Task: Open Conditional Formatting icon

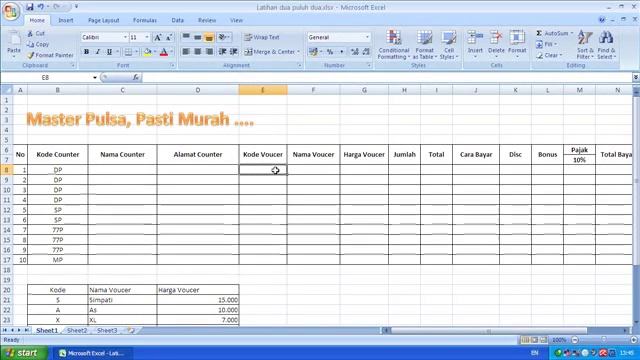Action: (x=393, y=38)
